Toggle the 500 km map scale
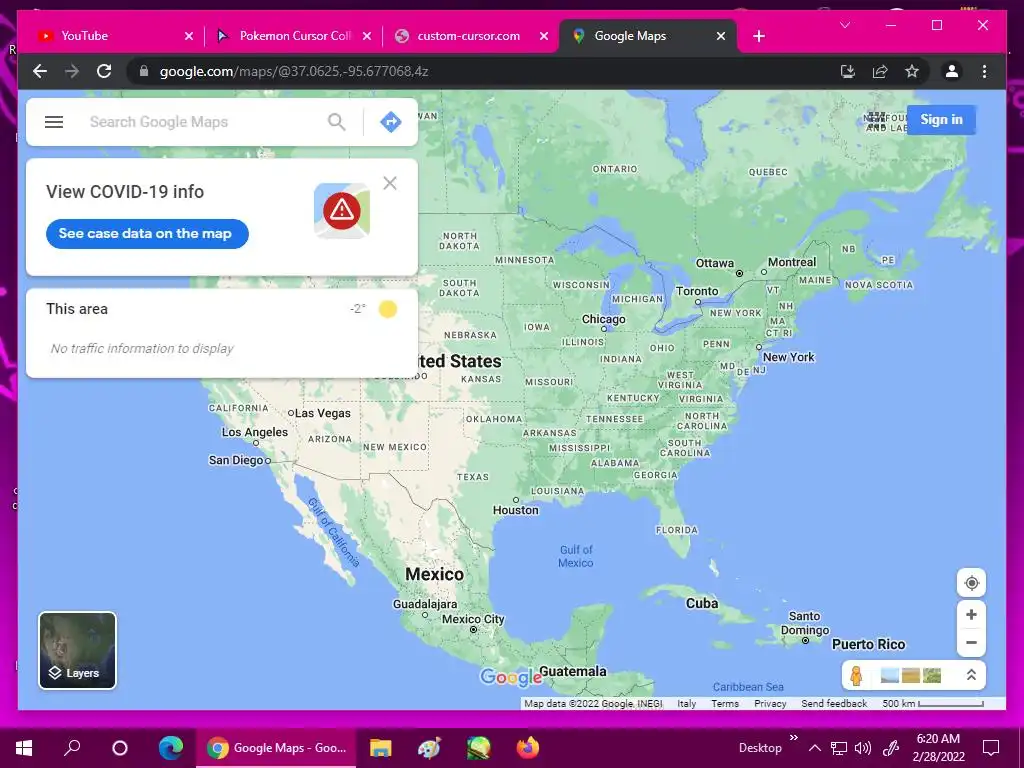The height and width of the screenshot is (768, 1024). [933, 703]
